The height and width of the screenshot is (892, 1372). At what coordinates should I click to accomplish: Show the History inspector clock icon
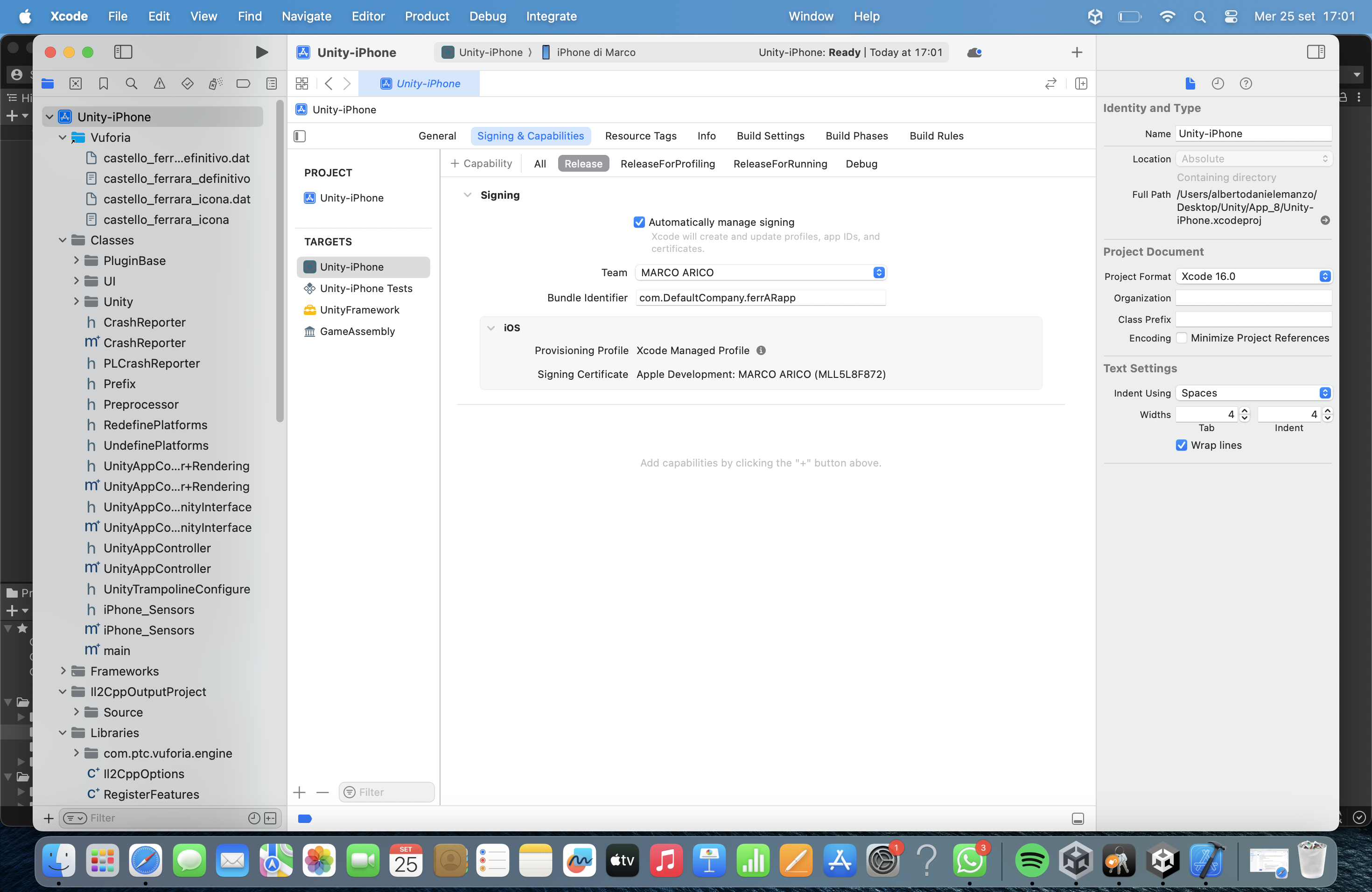[x=1218, y=84]
